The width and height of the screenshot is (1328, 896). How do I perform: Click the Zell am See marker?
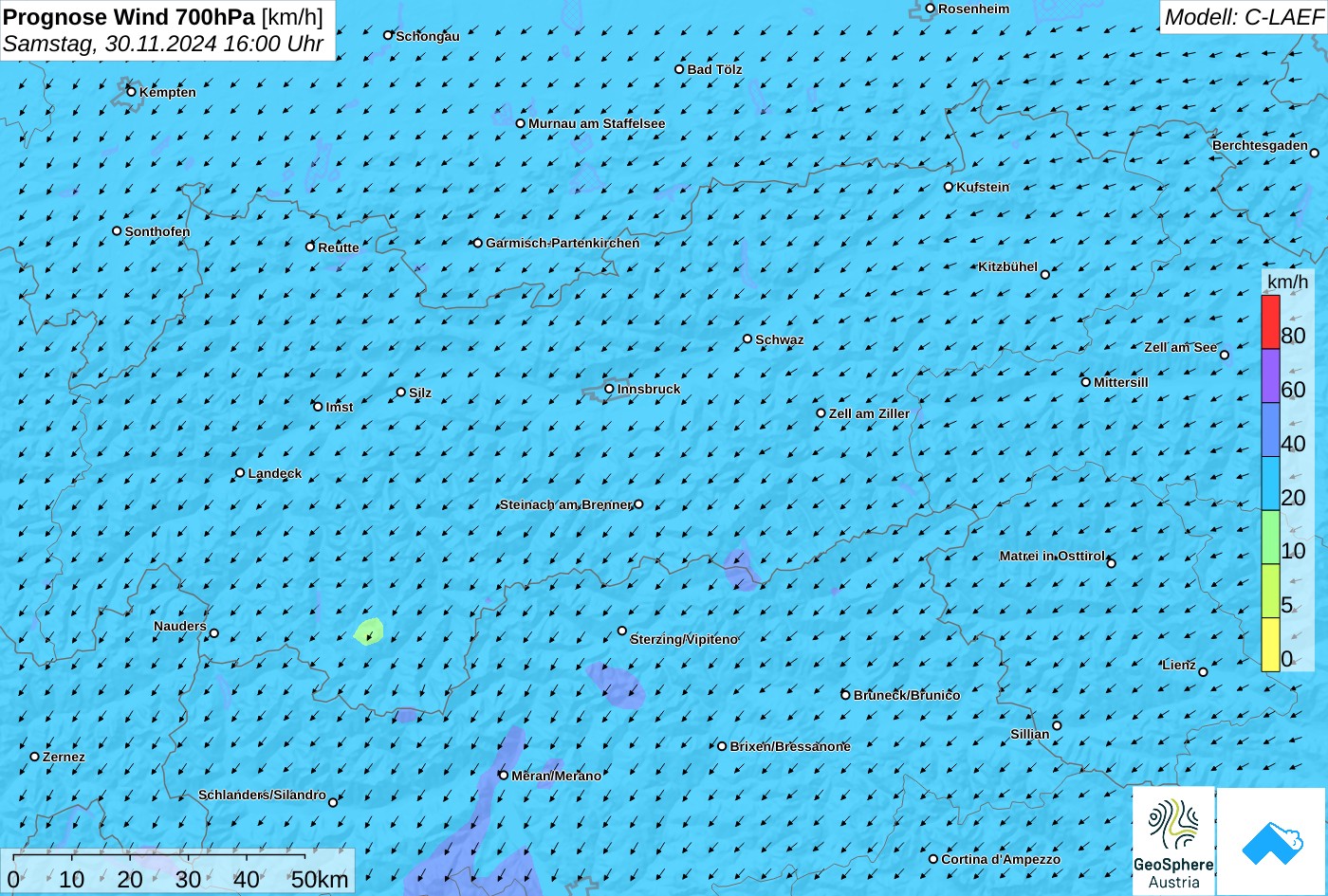point(1224,355)
